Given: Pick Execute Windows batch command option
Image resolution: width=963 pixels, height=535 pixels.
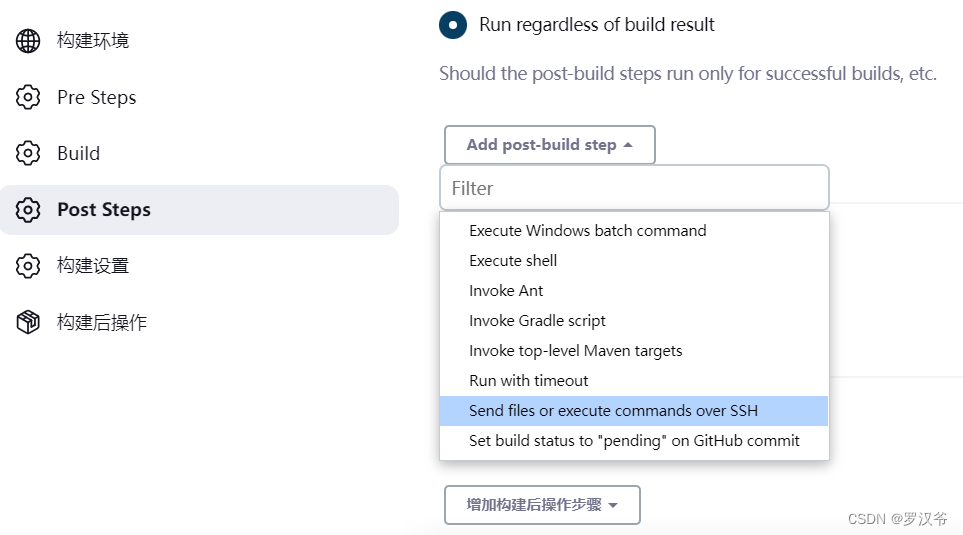Looking at the screenshot, I should 587,230.
